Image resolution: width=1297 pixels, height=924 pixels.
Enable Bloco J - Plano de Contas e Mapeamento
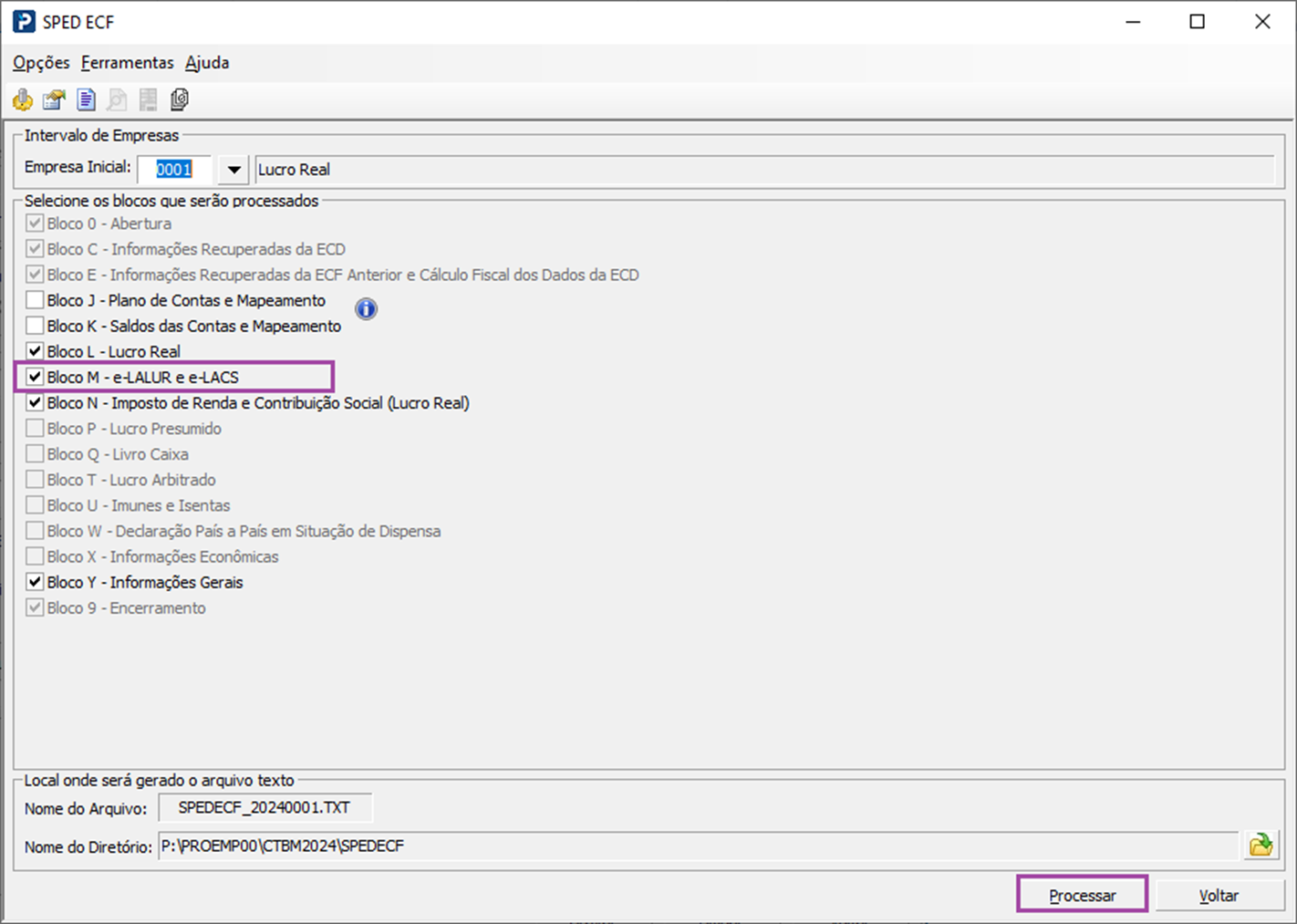coord(35,300)
